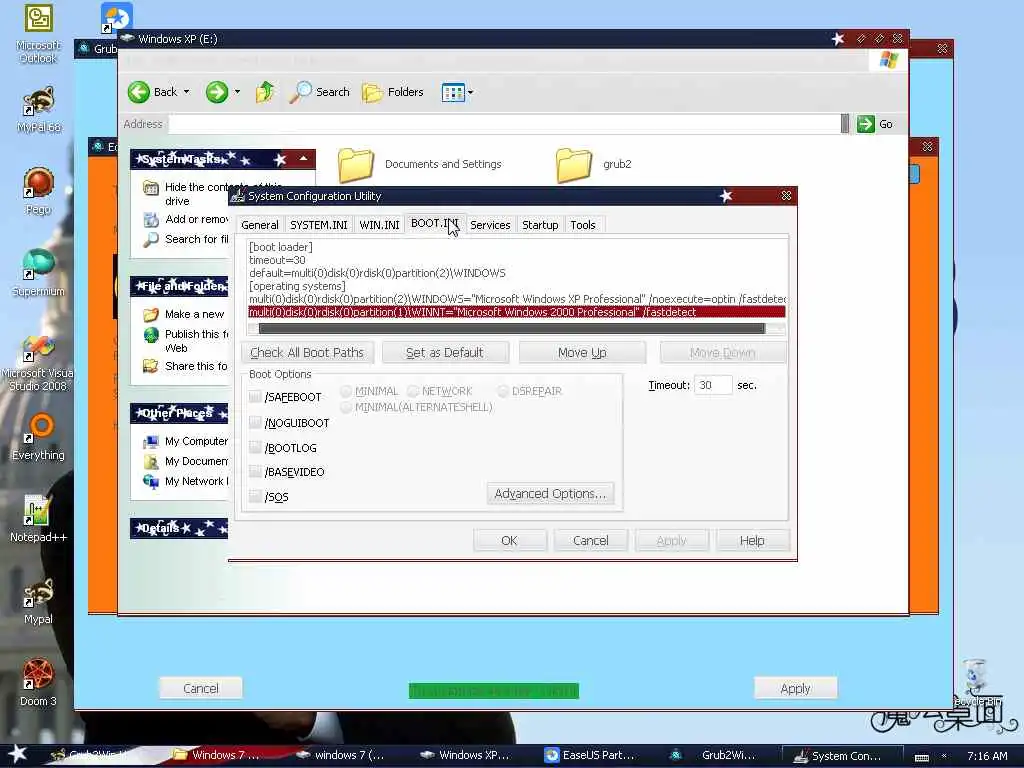
Task: Click Apply in the Grub2Win window
Action: point(795,688)
